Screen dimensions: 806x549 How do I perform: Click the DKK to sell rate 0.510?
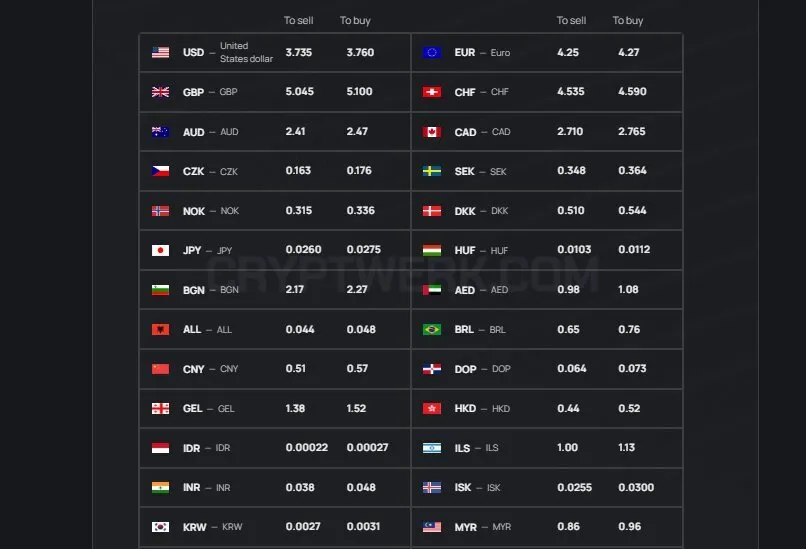point(571,211)
